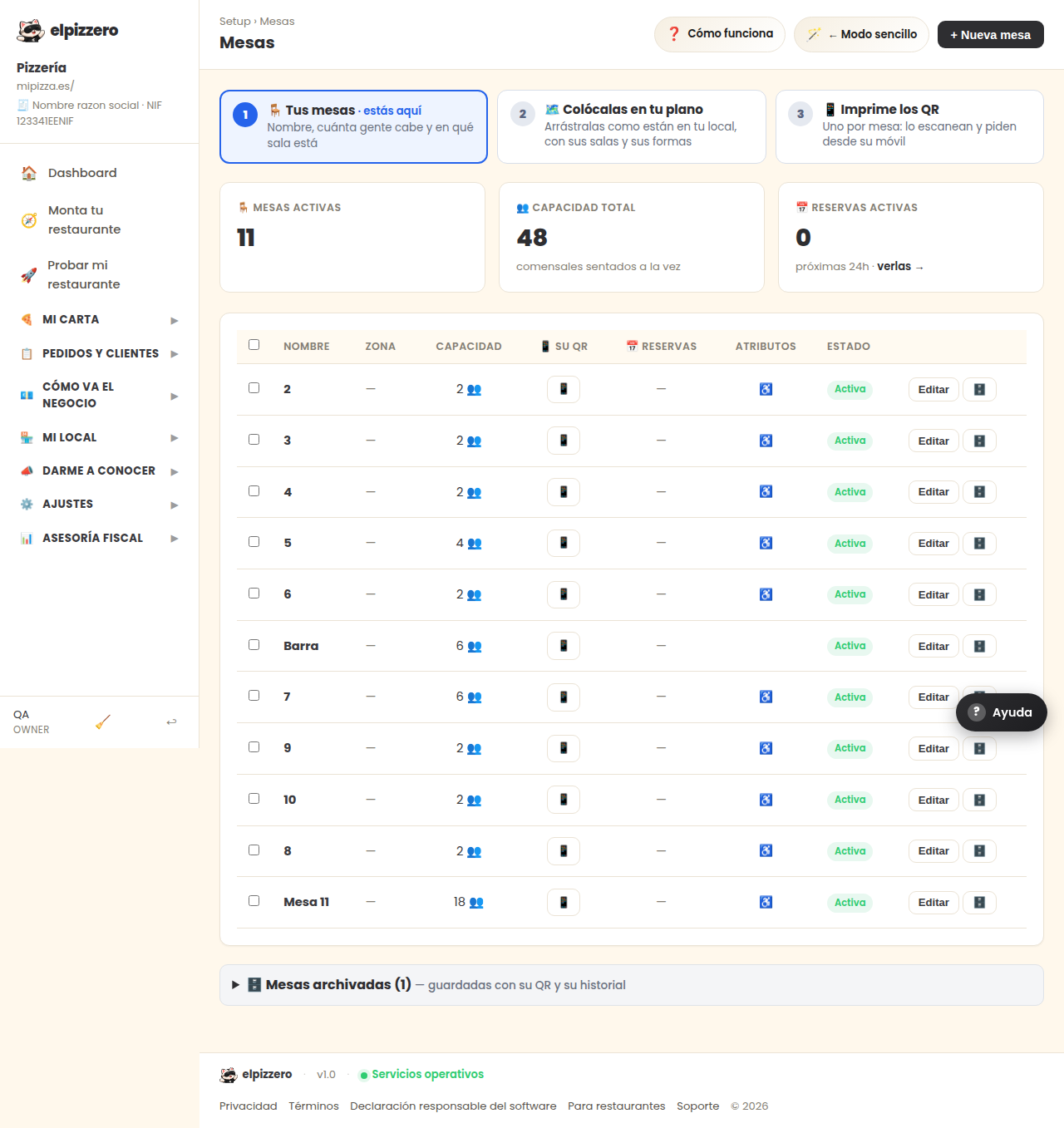
Task: Show QR code for Mesa 11
Action: (563, 902)
